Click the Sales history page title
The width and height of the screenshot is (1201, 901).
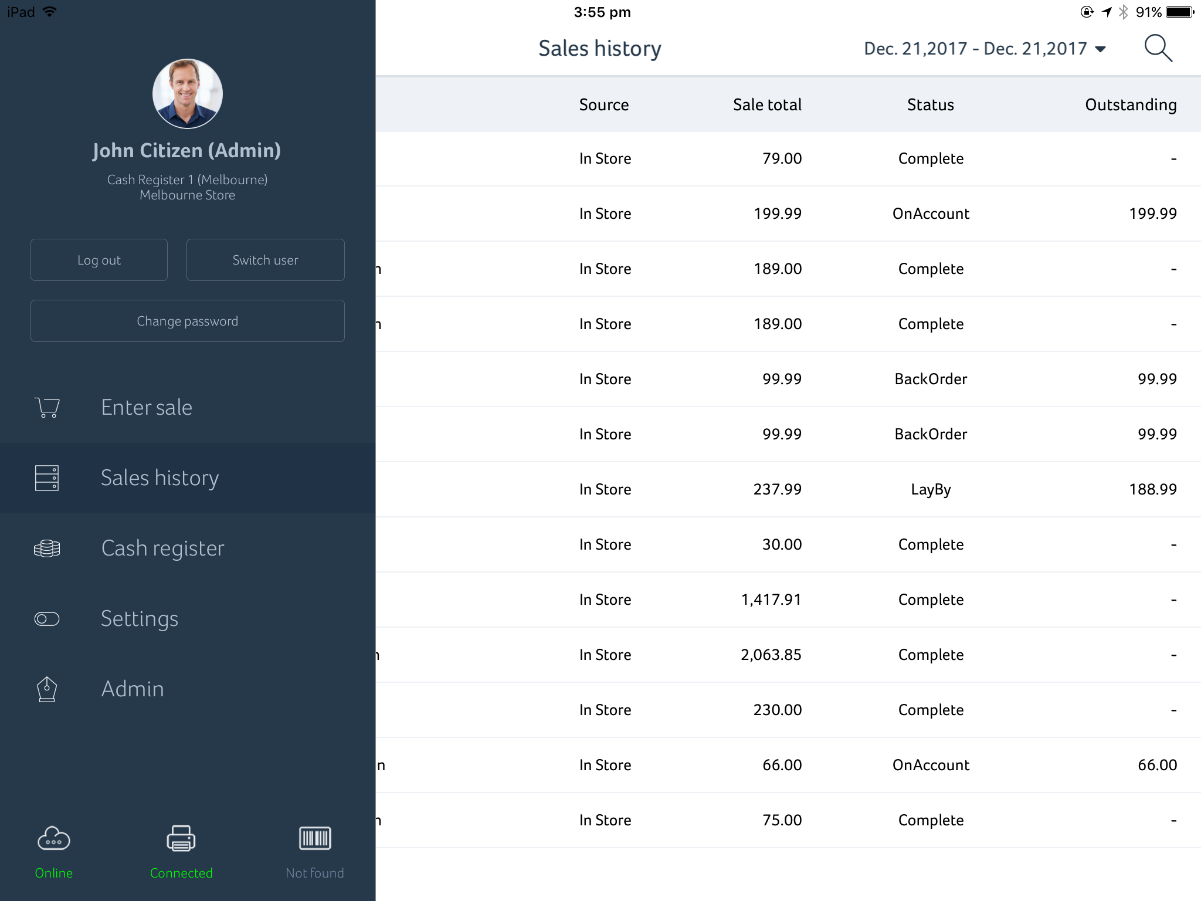[600, 48]
